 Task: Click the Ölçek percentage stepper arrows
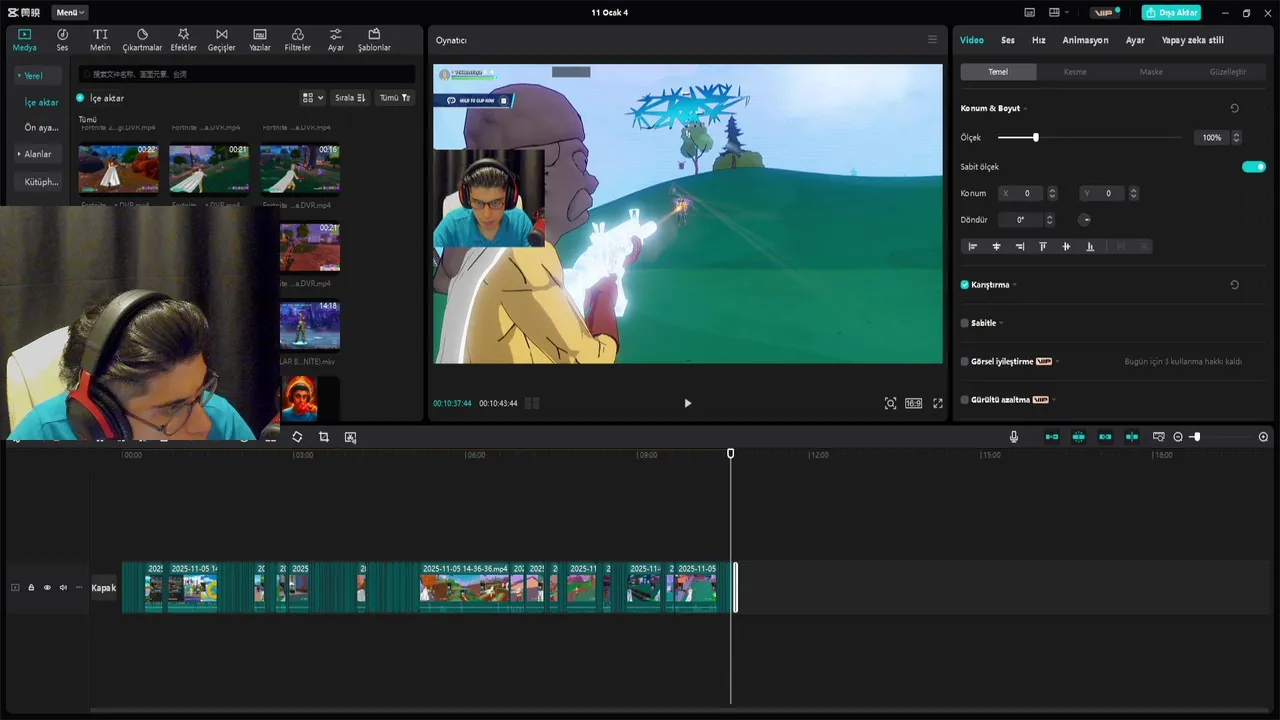click(x=1236, y=137)
